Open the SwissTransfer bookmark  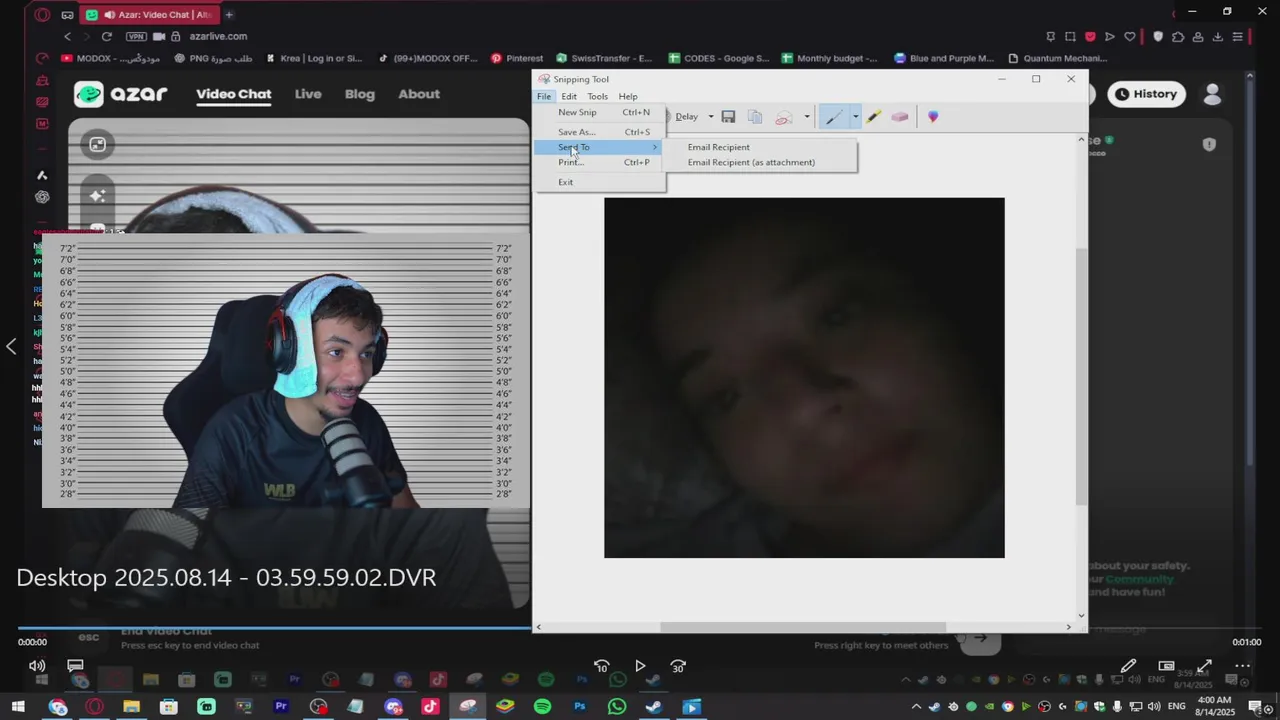(603, 58)
